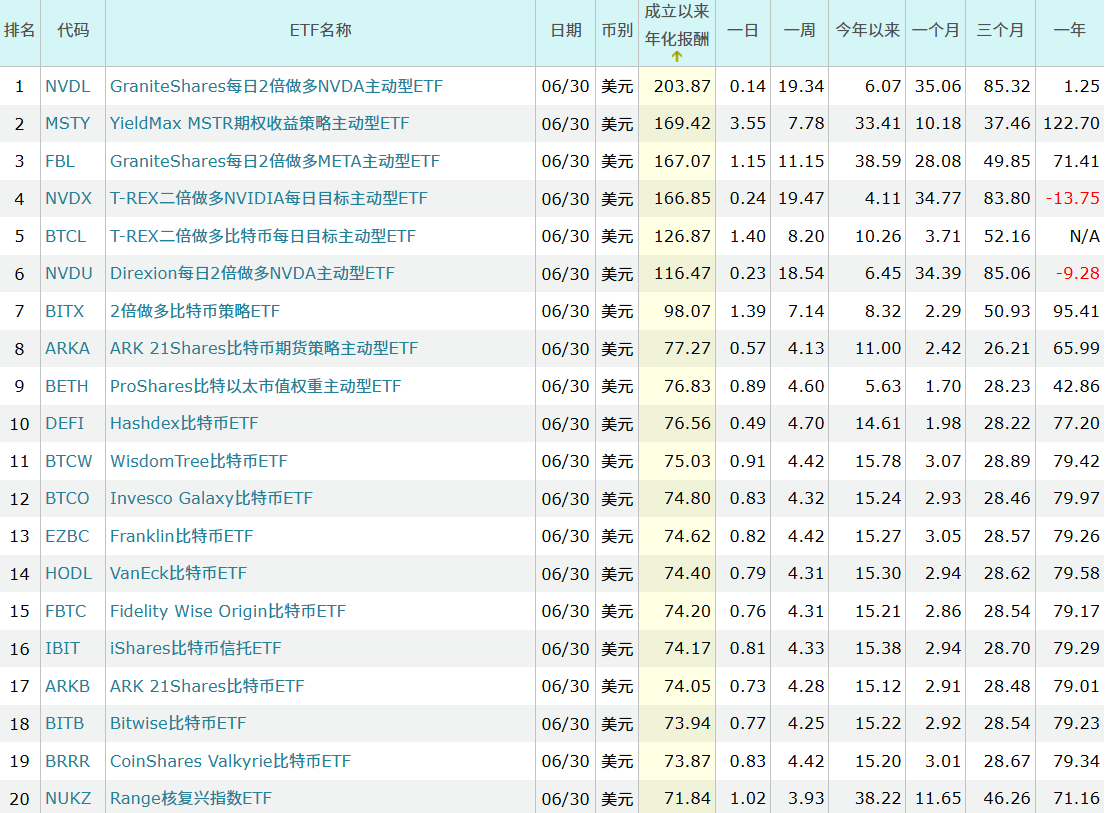Open ProShares比特以太市值权重主动型ETF link

click(x=255, y=386)
